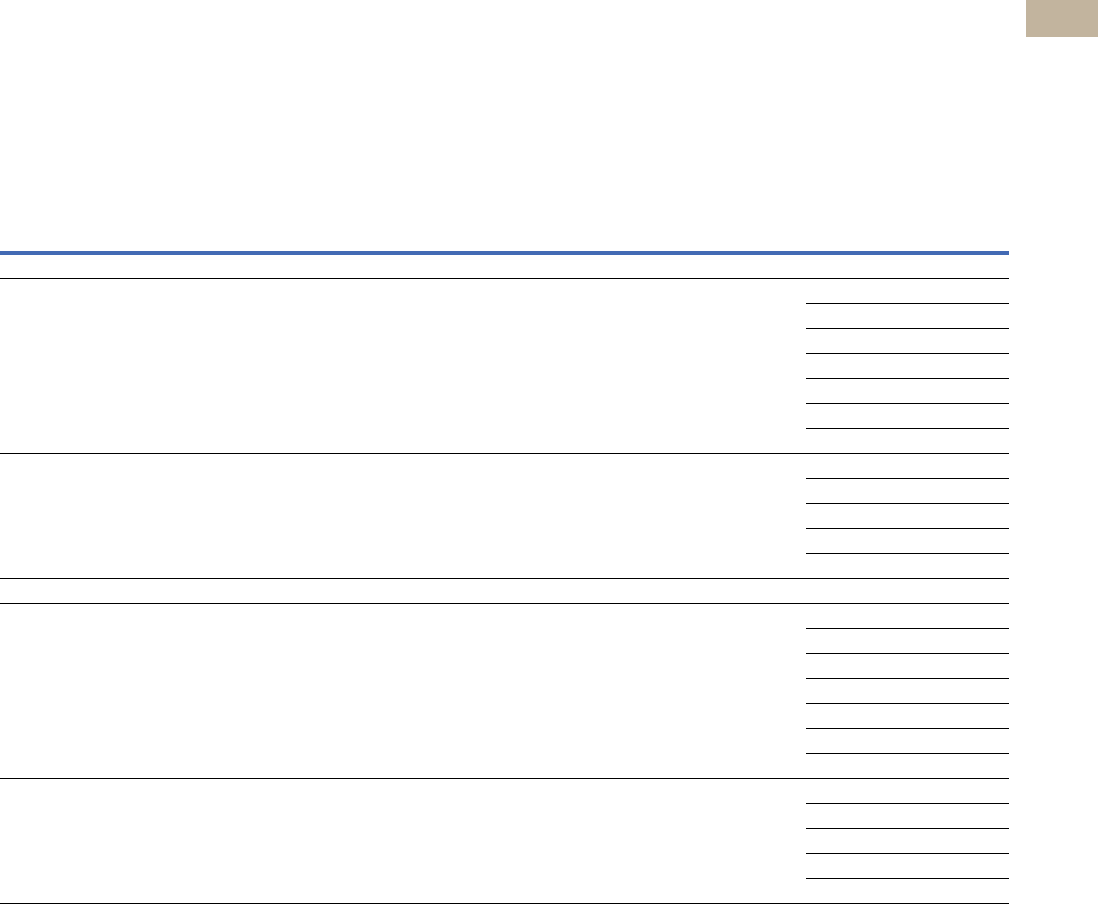Click the bottommost full-width black line

pos(504,903)
